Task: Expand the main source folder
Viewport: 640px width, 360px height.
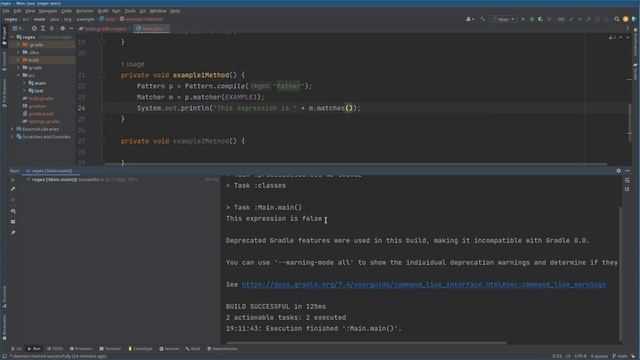Action: (x=24, y=83)
